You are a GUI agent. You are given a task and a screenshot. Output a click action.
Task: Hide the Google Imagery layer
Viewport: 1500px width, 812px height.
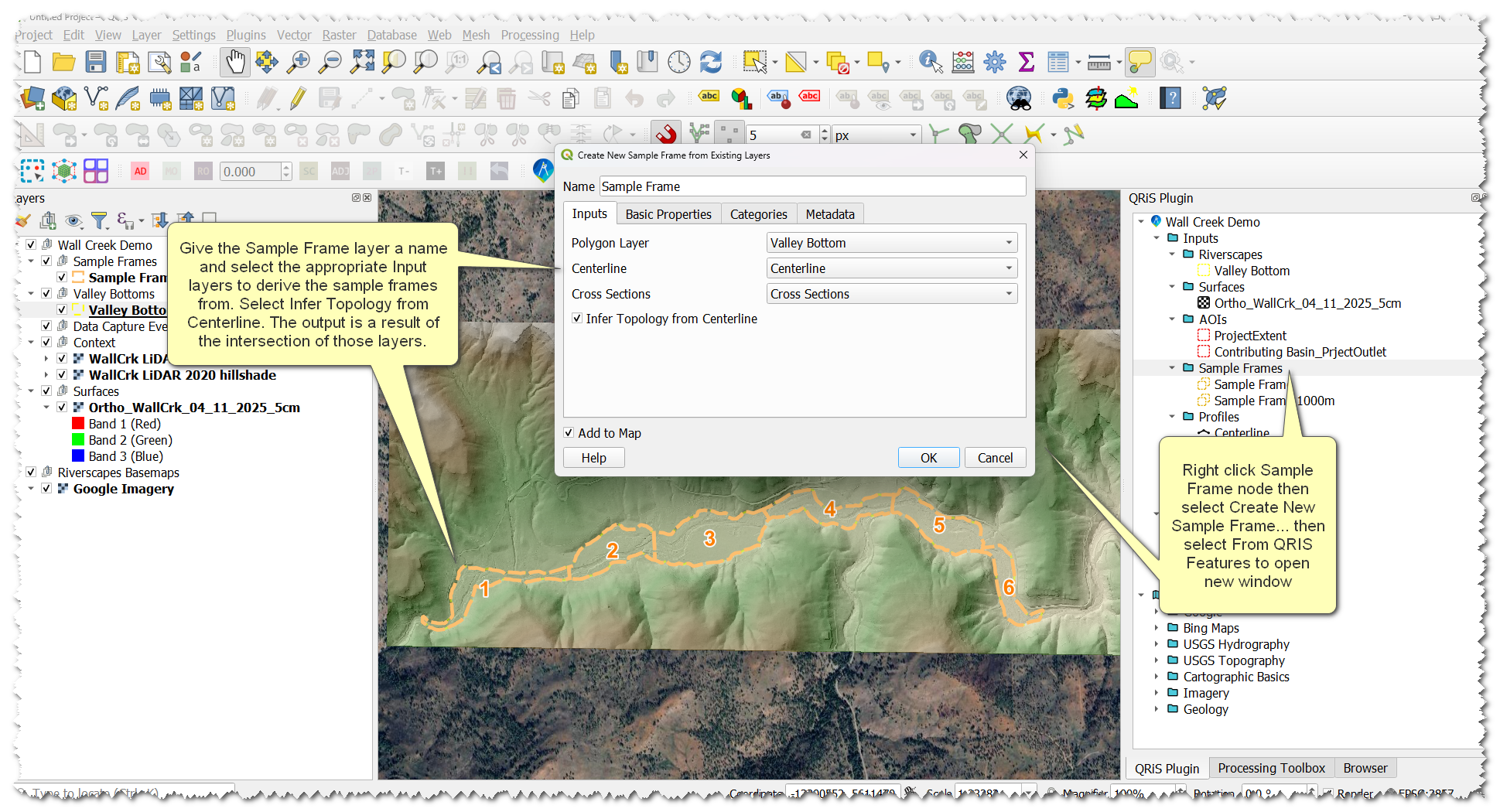(46, 489)
